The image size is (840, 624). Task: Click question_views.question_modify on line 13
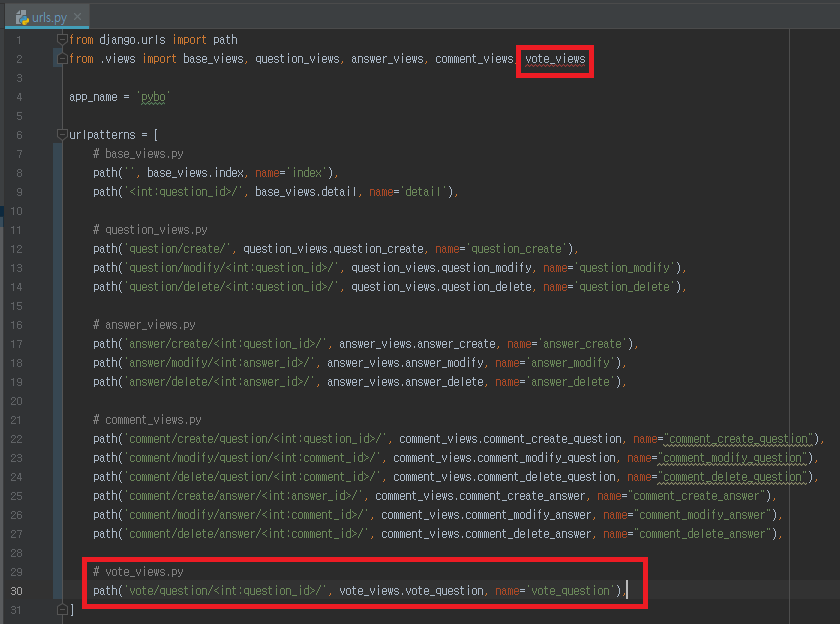pyautogui.click(x=441, y=268)
